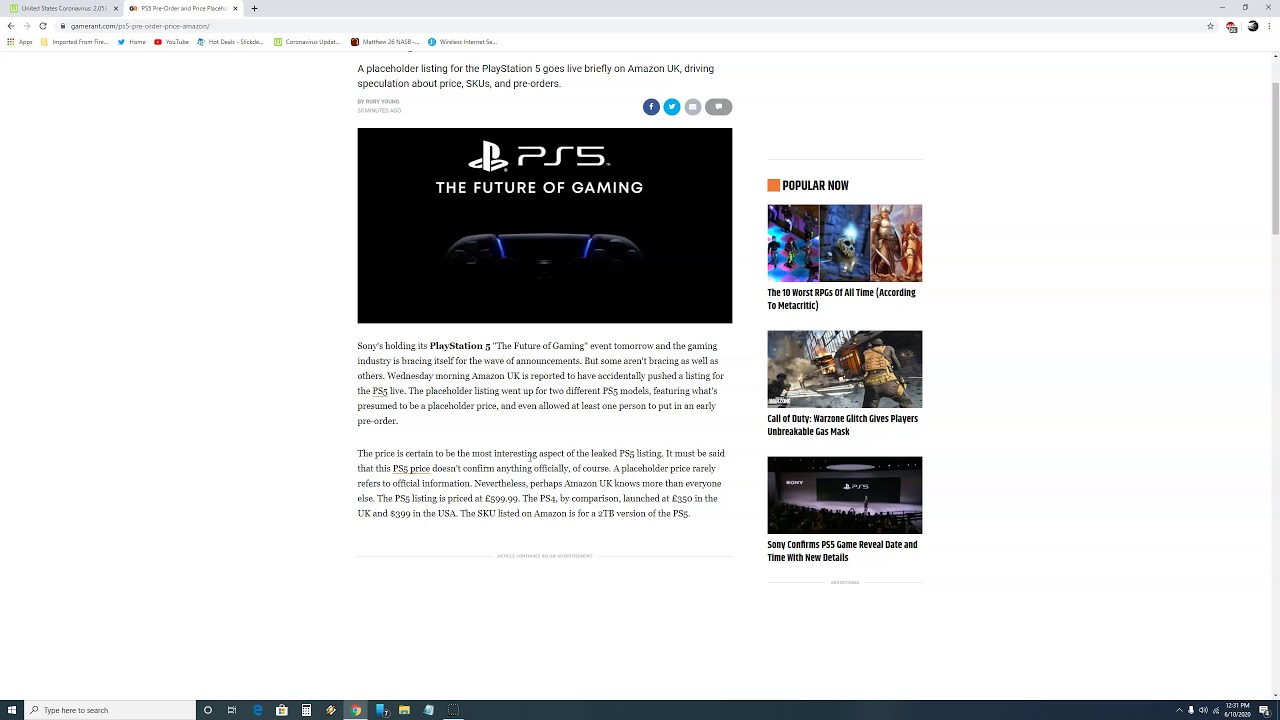The image size is (1280, 720).
Task: Open Apps bookmark shortcut
Action: (x=19, y=42)
